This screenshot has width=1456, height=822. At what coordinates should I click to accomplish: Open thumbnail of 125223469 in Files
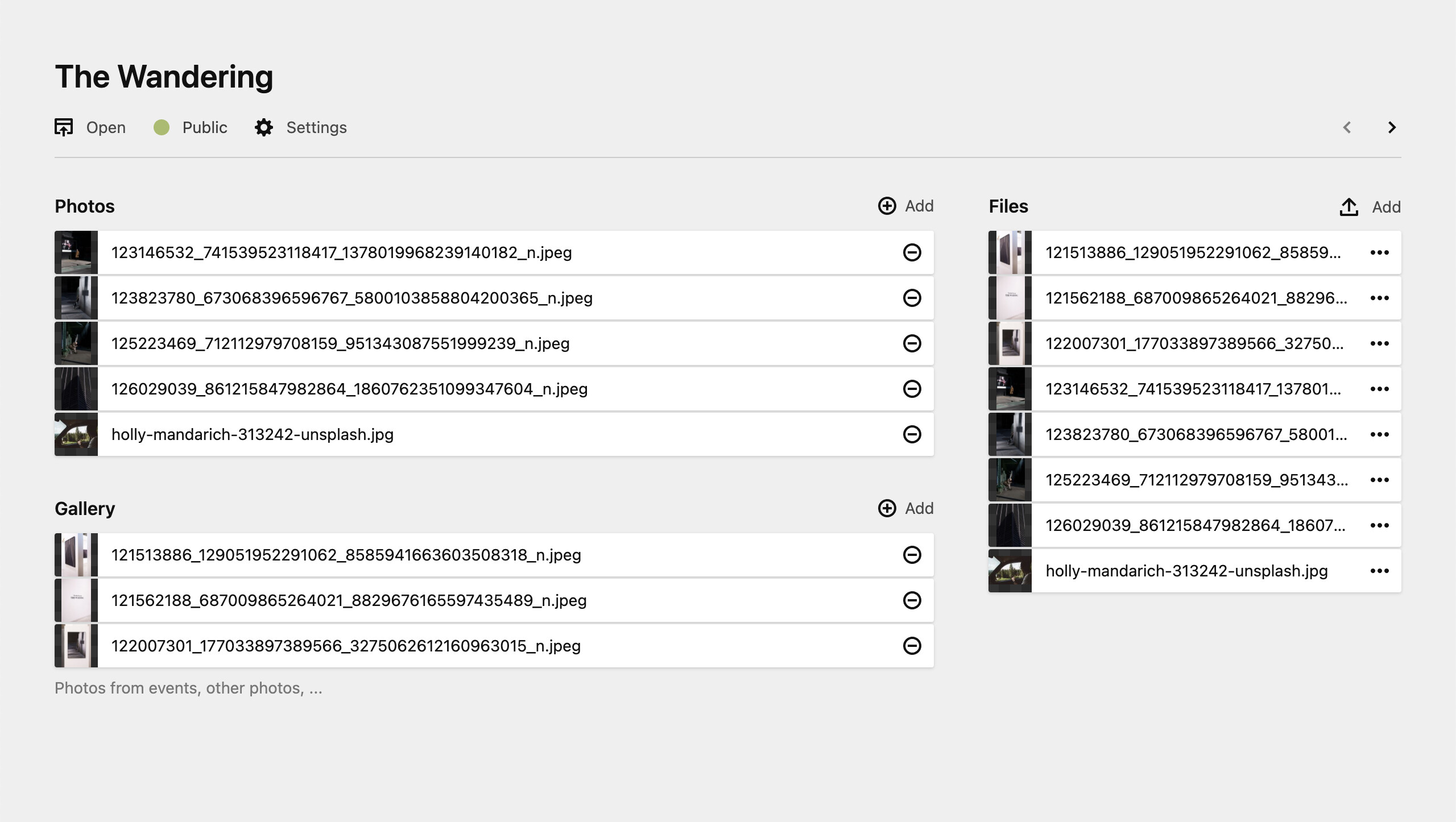click(1010, 480)
